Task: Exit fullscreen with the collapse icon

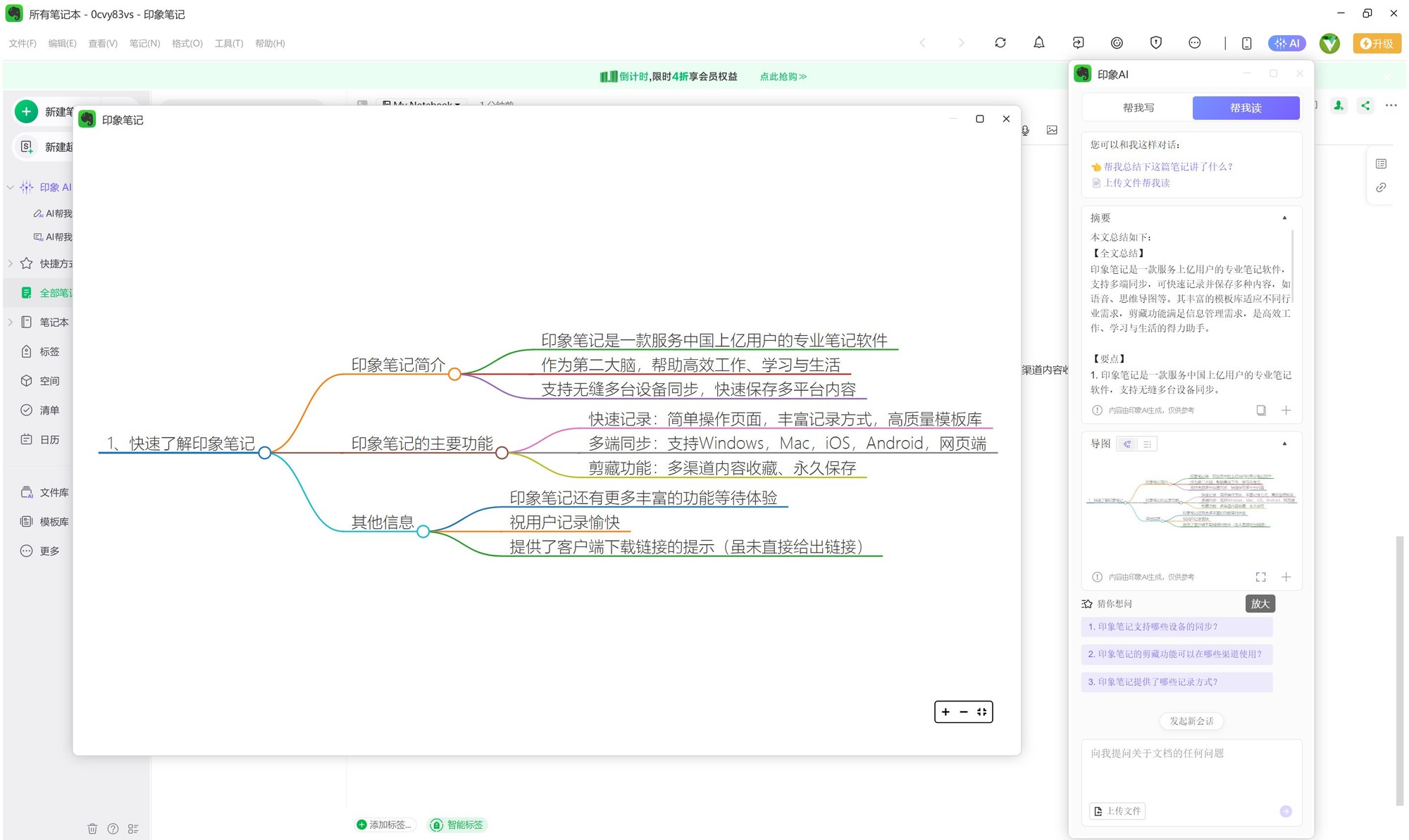Action: click(x=982, y=712)
